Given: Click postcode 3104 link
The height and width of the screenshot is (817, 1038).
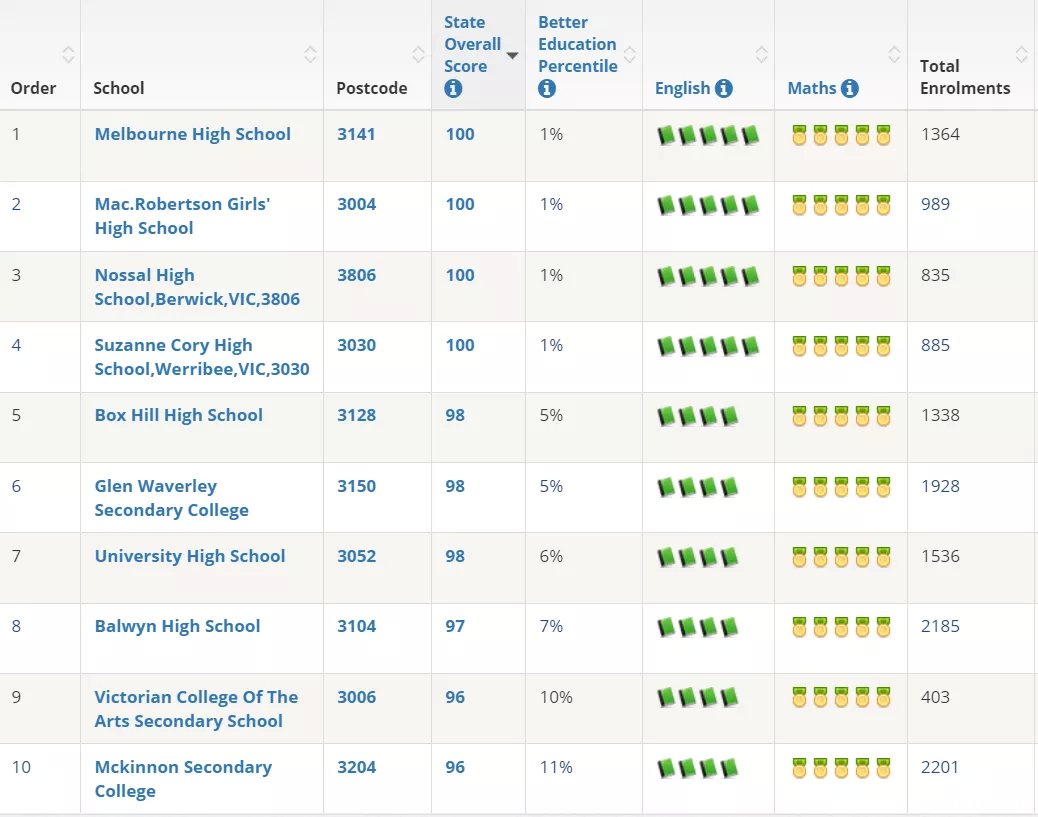Looking at the screenshot, I should tap(356, 626).
